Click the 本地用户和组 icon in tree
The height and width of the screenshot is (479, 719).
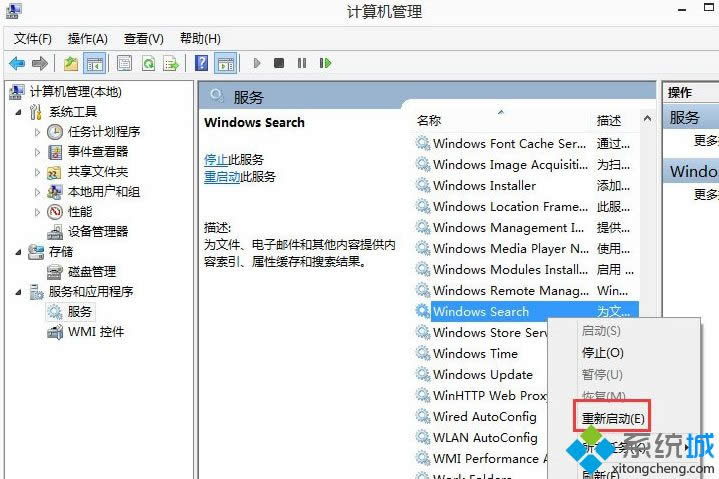[x=55, y=192]
